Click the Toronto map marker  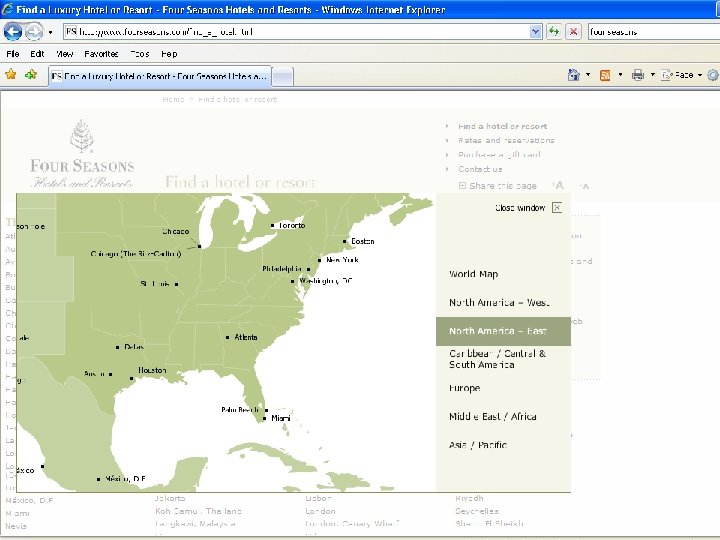tap(272, 225)
